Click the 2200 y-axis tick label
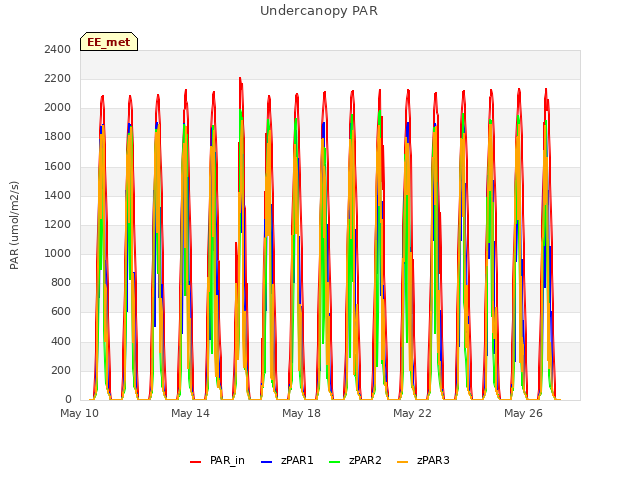Image resolution: width=640 pixels, height=480 pixels. 58,78
